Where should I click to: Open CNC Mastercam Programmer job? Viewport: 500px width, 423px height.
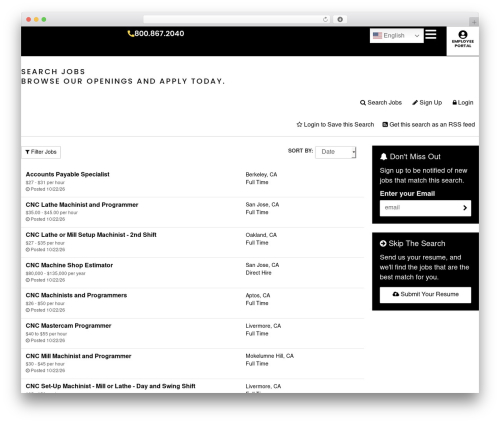point(68,326)
